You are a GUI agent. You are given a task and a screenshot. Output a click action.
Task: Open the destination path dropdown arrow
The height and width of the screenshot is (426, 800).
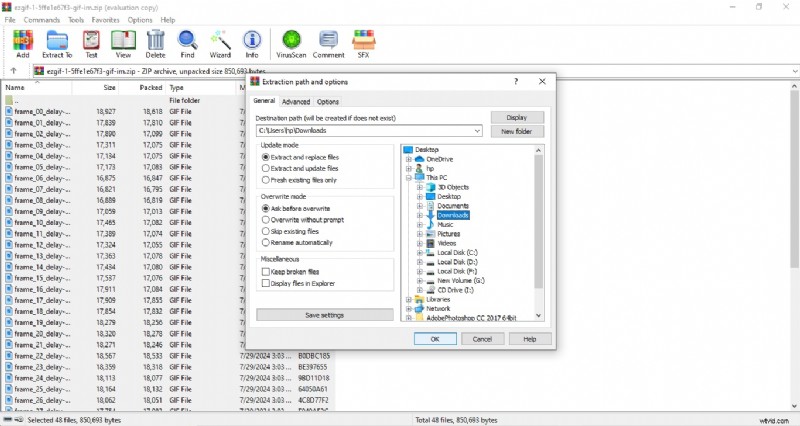coord(477,131)
